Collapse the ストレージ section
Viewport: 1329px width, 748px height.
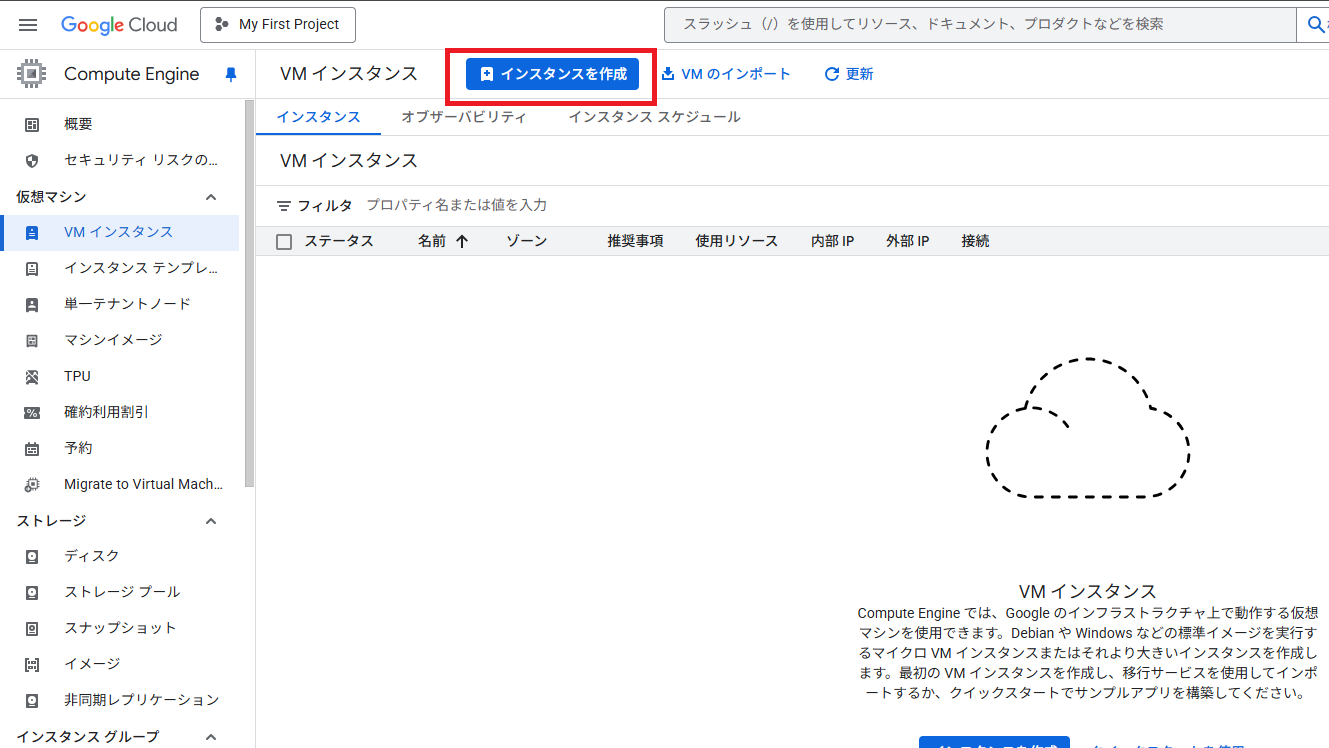(211, 521)
